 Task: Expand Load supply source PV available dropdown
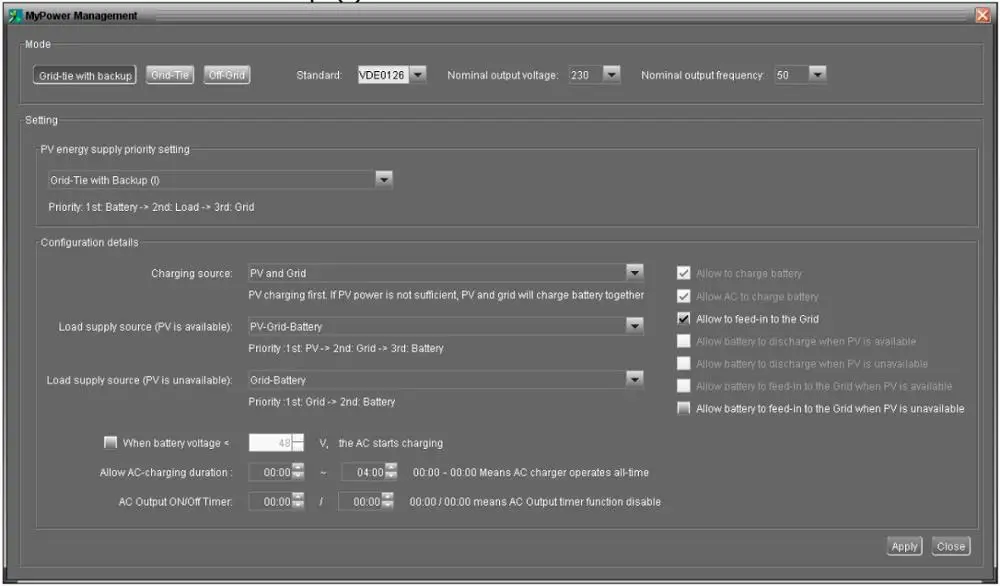[x=634, y=326]
